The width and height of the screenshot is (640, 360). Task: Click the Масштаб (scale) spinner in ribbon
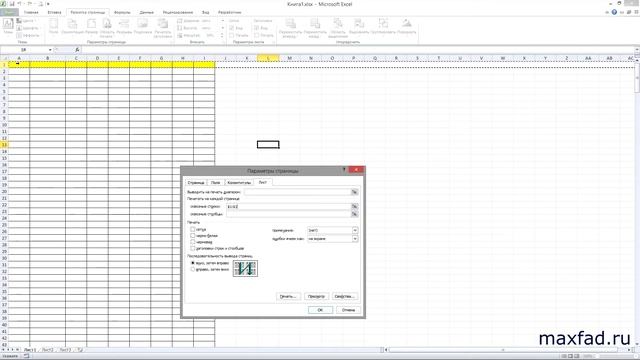pos(222,36)
